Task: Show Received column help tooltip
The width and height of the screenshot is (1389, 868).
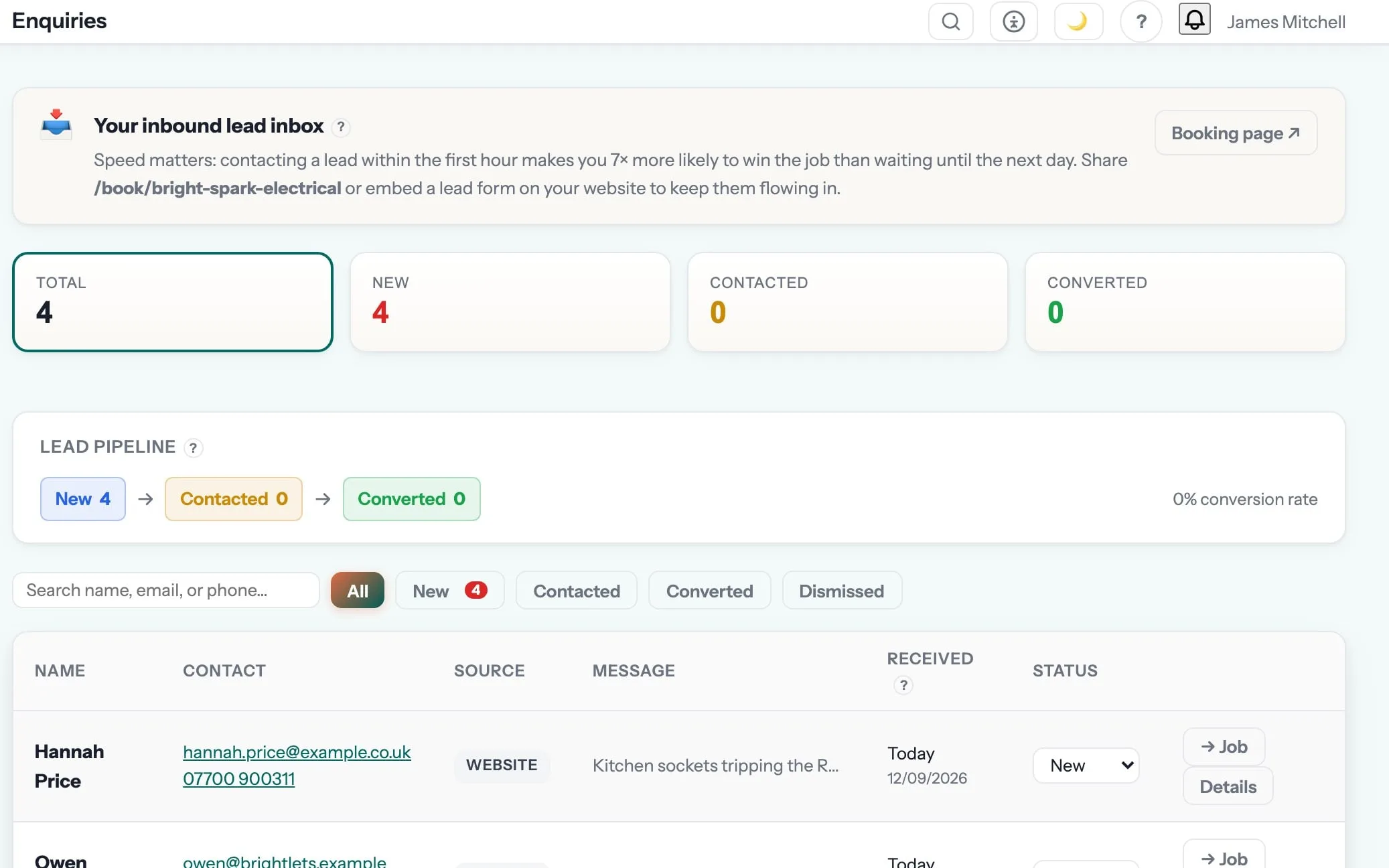Action: (903, 685)
